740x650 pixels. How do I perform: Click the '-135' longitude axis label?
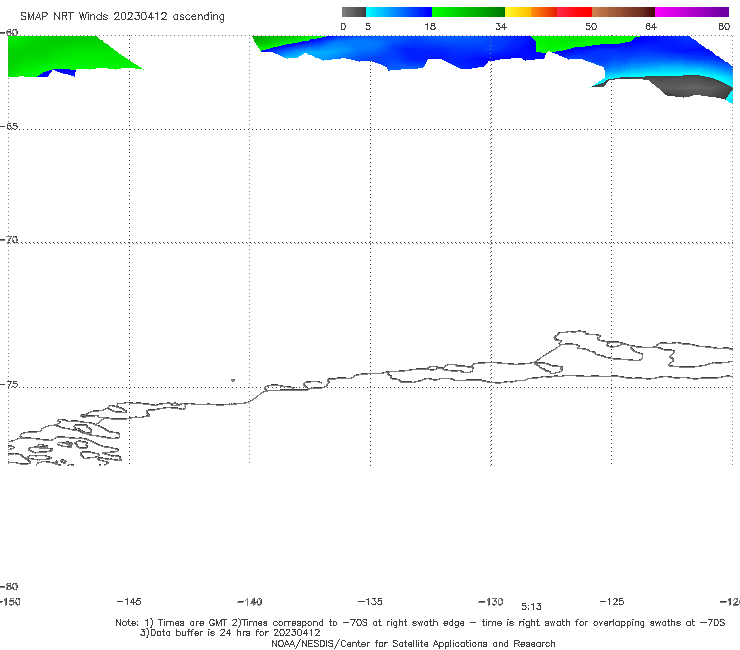[370, 601]
